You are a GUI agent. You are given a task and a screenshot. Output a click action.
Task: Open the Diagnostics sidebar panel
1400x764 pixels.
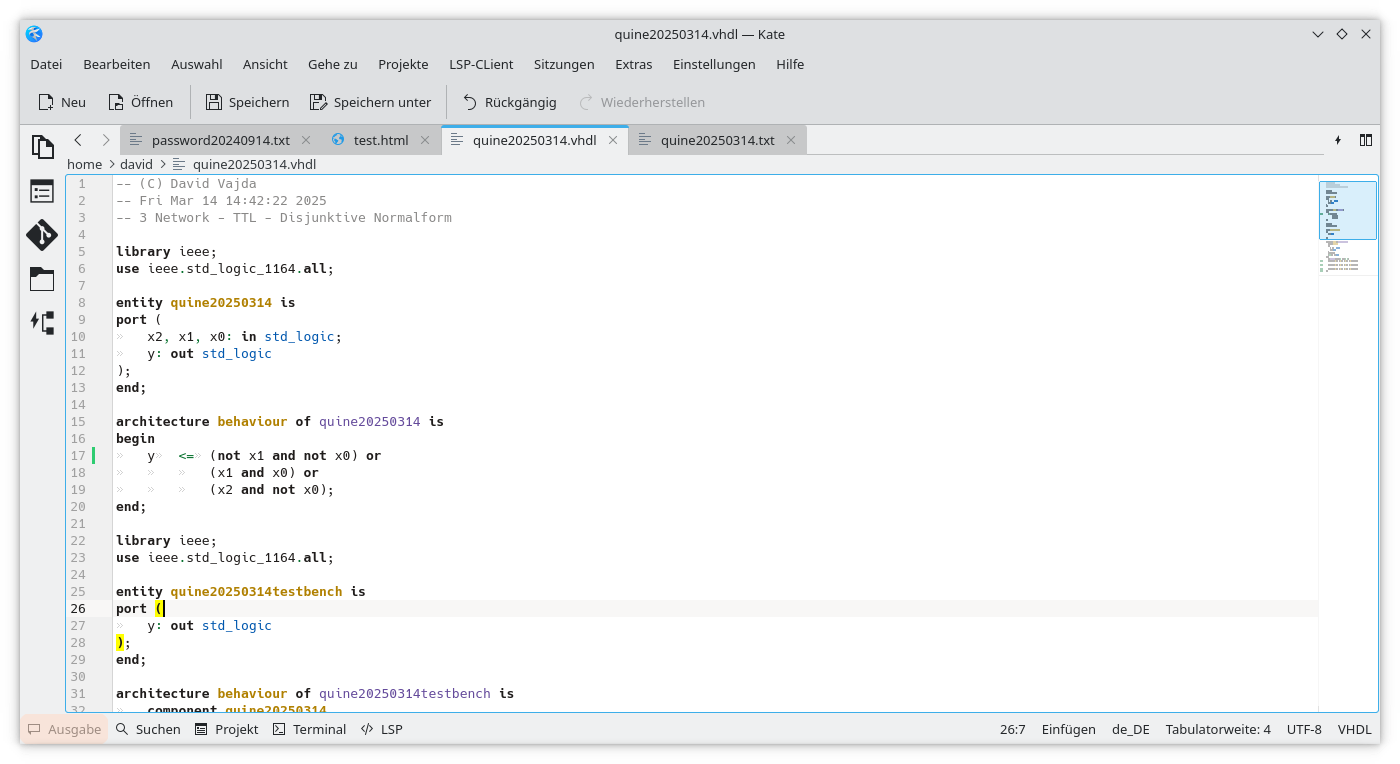(41, 322)
